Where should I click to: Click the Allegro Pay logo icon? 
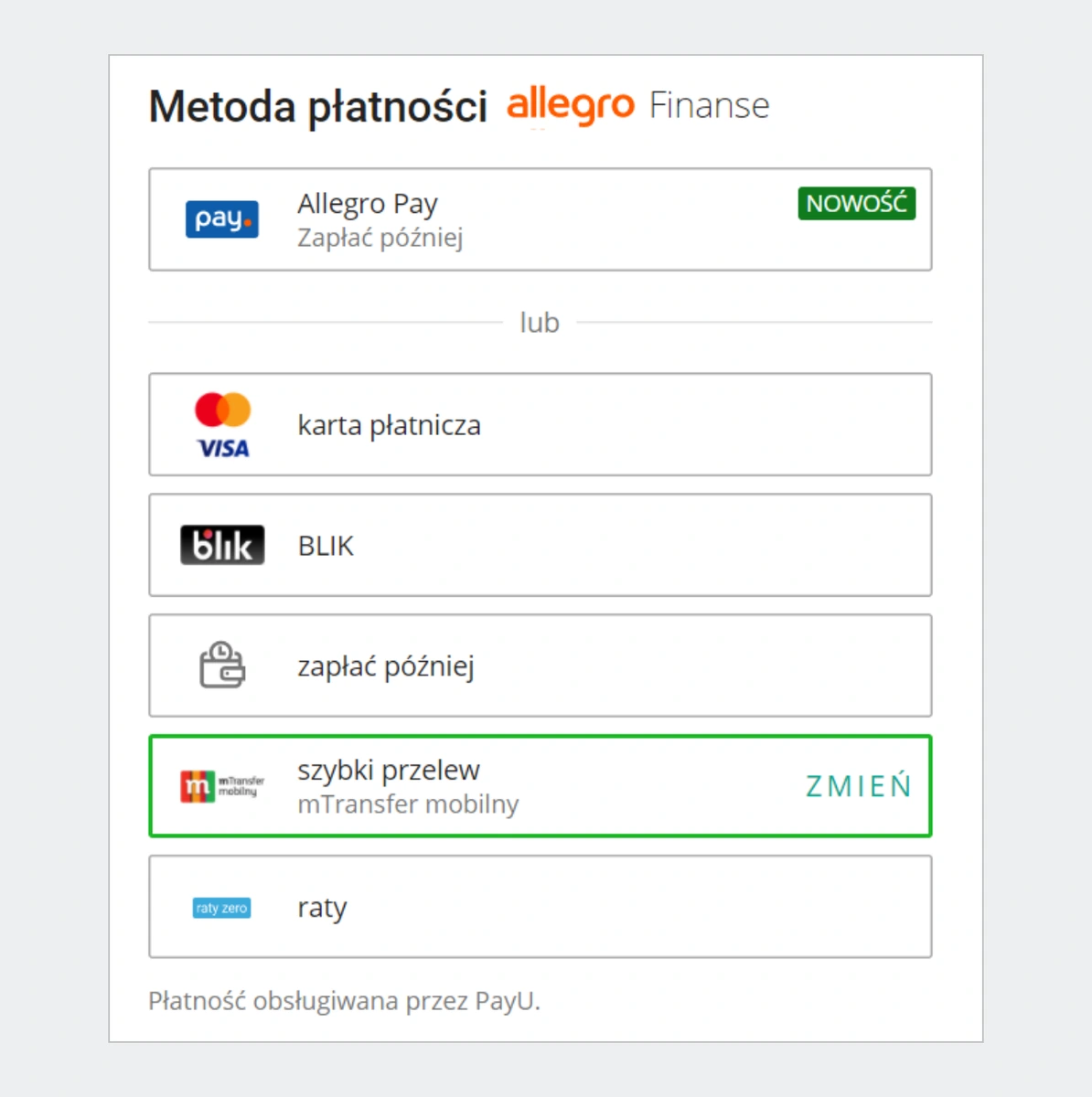point(221,218)
